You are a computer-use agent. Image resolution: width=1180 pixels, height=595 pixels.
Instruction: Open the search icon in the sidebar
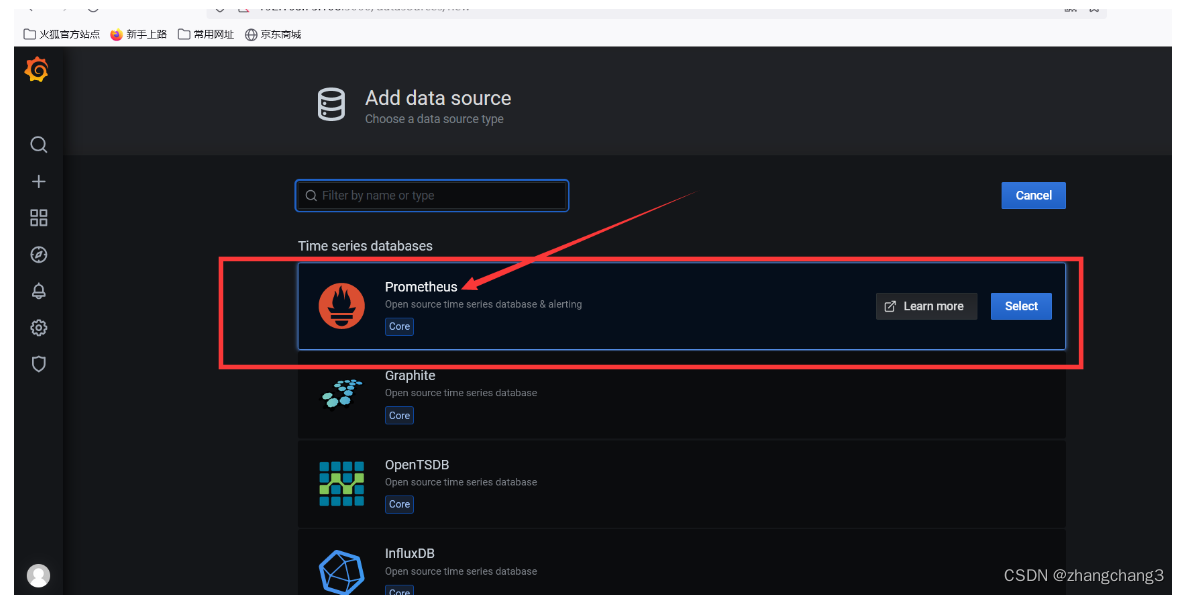pos(38,144)
